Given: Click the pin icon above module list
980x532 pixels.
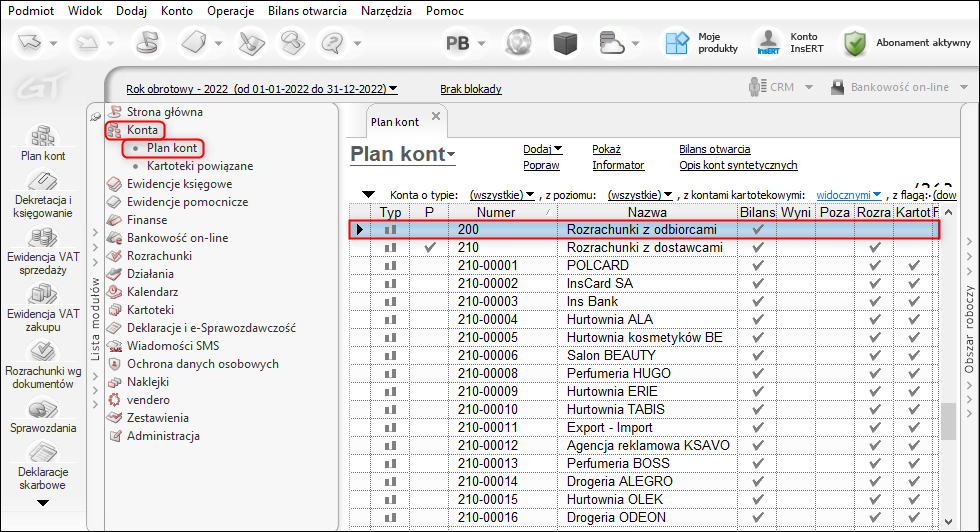Looking at the screenshot, I should tap(96, 116).
